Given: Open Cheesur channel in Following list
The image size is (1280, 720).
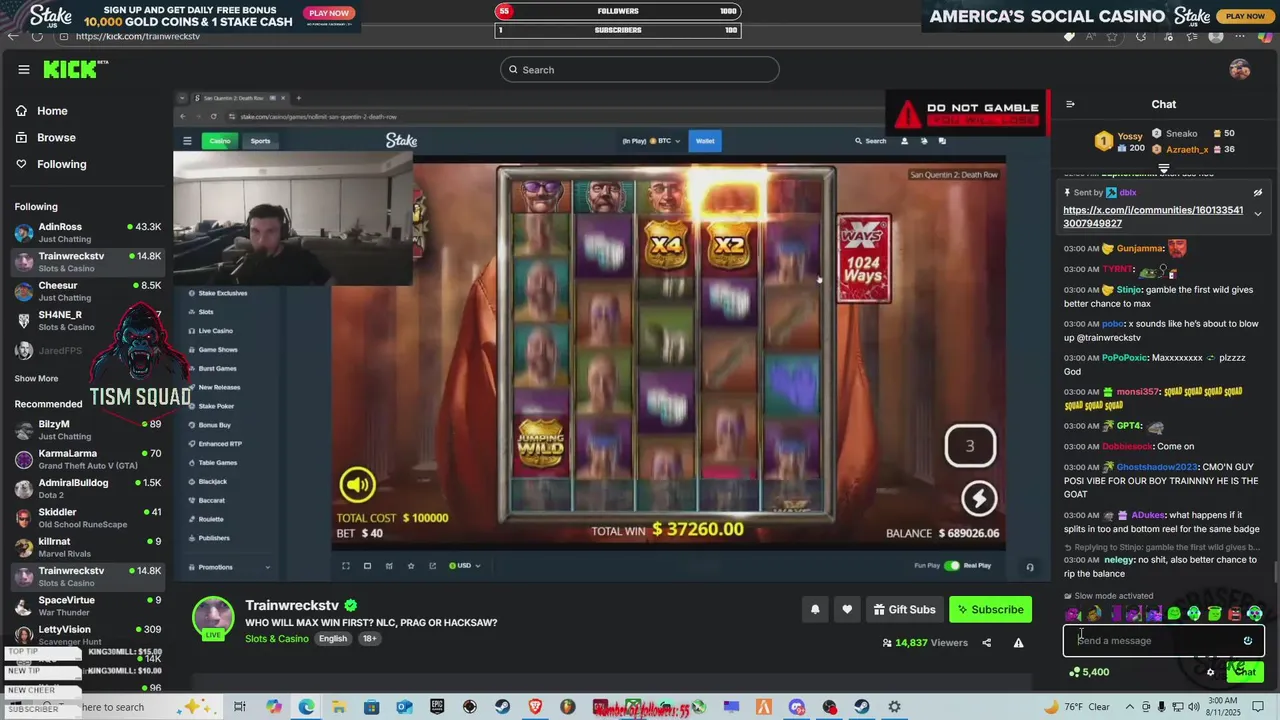Looking at the screenshot, I should pos(88,291).
